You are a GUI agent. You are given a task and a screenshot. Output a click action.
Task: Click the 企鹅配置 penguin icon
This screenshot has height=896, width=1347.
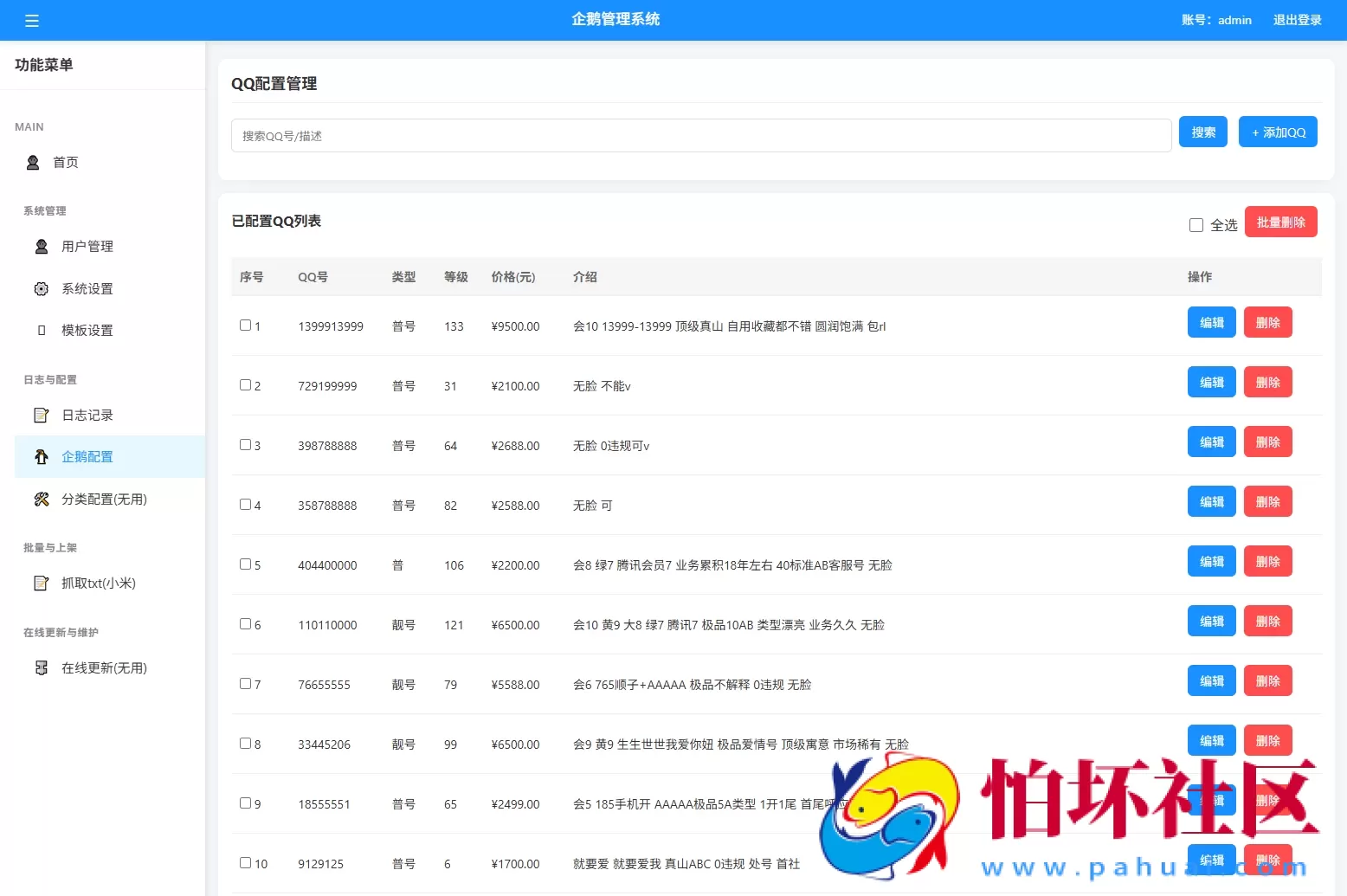[x=41, y=456]
